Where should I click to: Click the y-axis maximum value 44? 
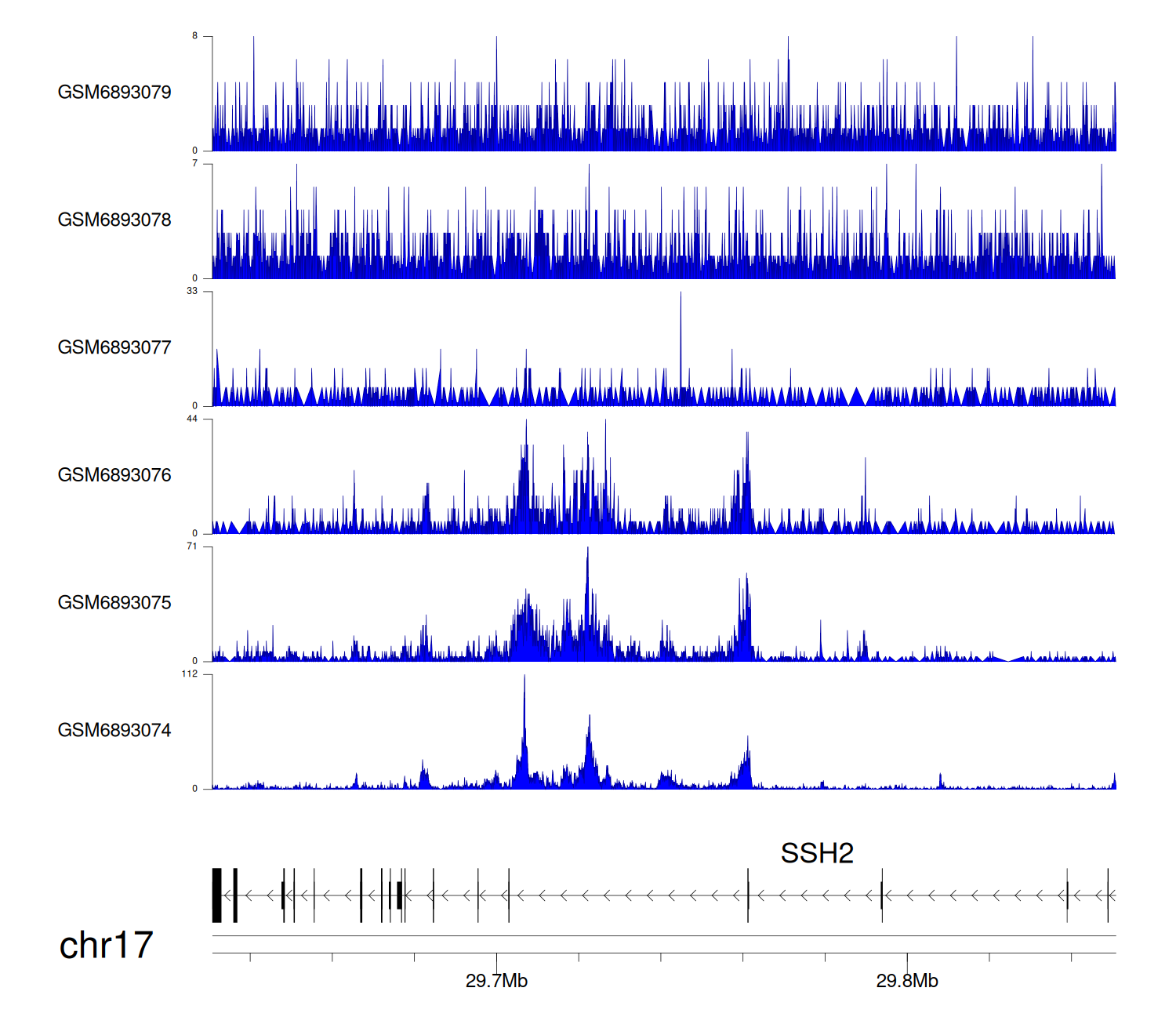(192, 419)
